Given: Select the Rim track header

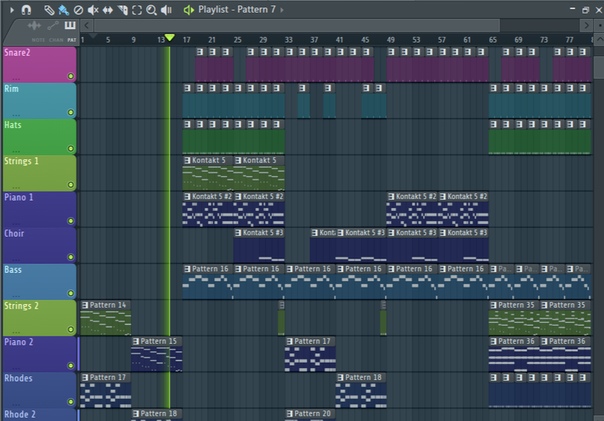Looking at the screenshot, I should tap(39, 101).
